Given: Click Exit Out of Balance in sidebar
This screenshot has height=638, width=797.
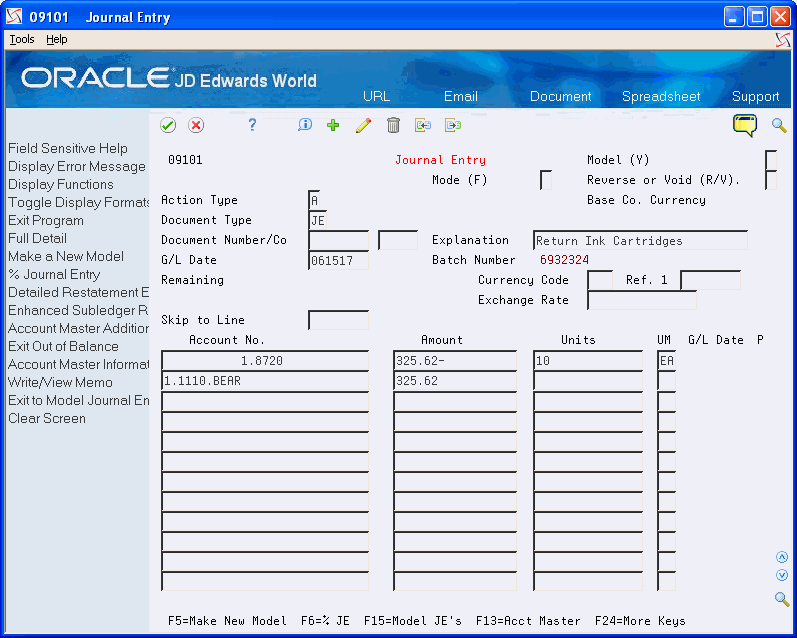Looking at the screenshot, I should click(63, 346).
